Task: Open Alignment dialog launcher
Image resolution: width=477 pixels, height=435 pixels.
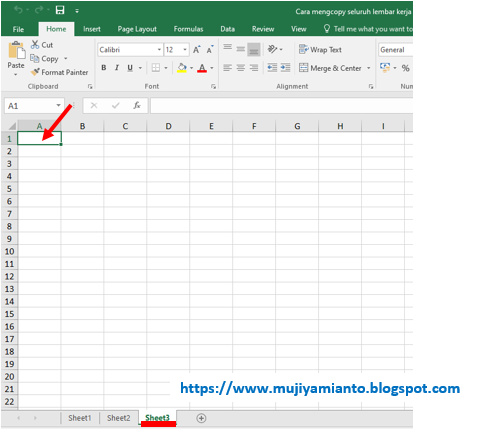Action: coord(371,86)
